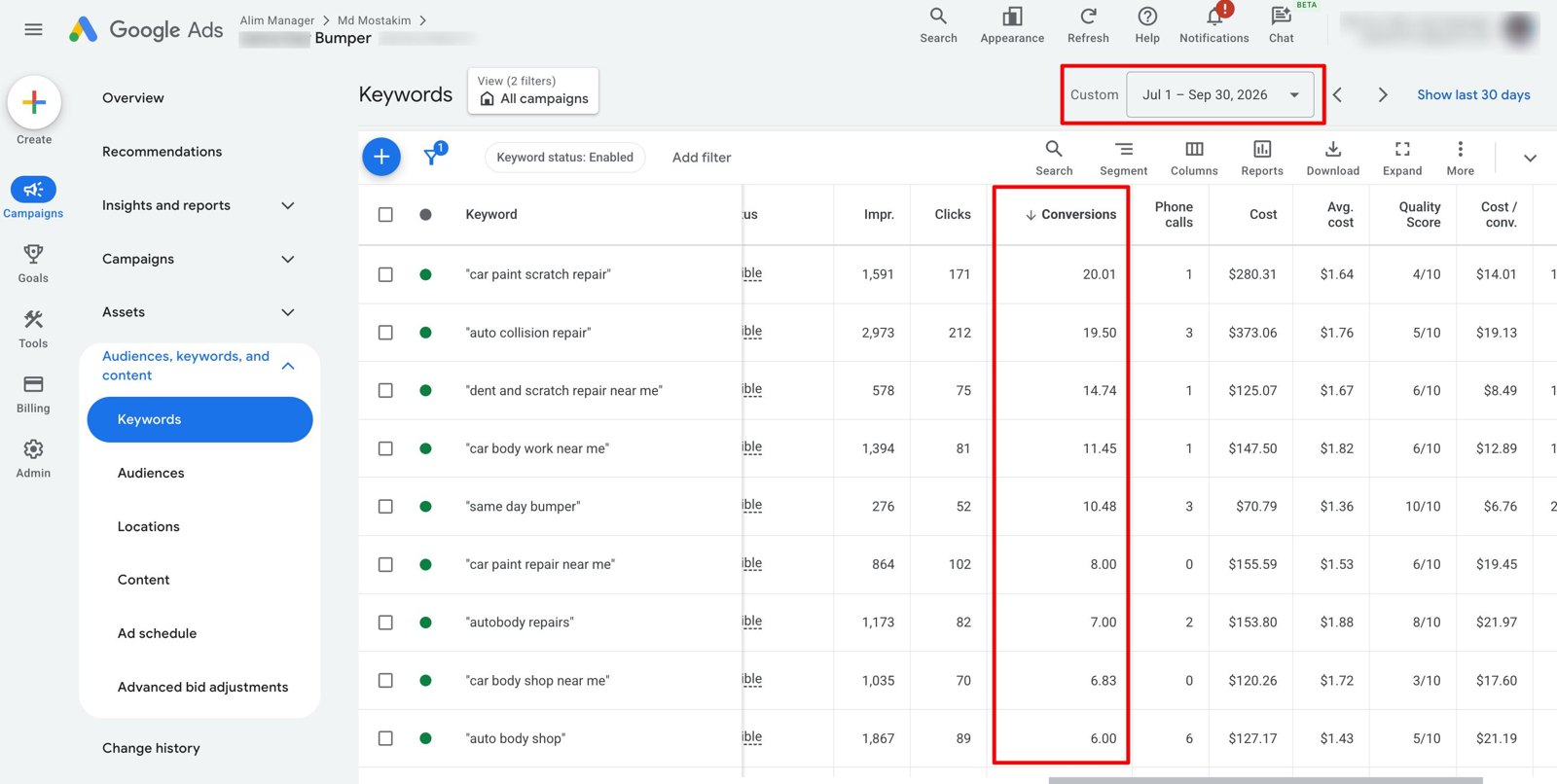Open the Columns toolbar option
The height and width of the screenshot is (784, 1557).
pos(1194,158)
